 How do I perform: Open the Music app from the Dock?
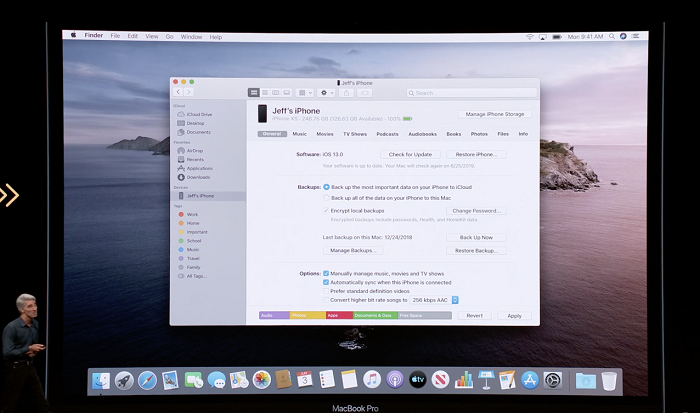372,380
